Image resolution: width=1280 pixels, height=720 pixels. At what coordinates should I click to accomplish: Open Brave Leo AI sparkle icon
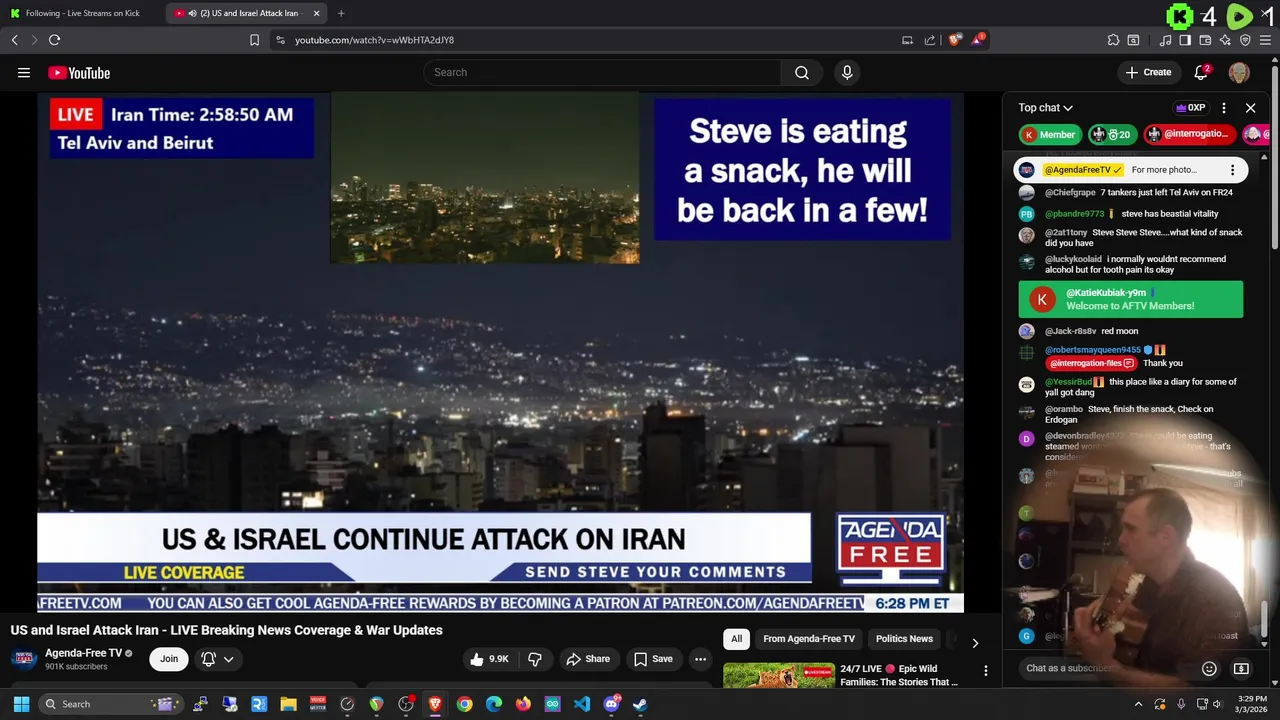pos(1225,40)
